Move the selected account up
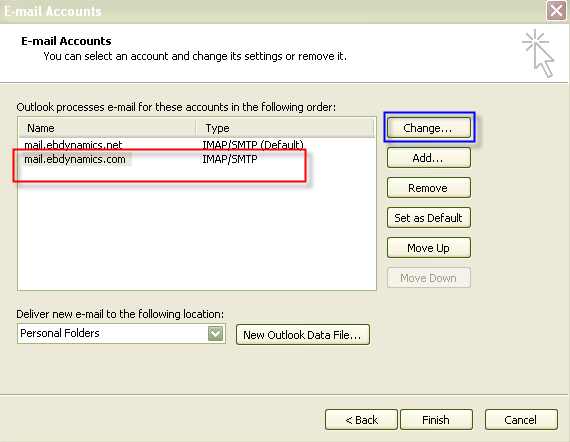This screenshot has width=570, height=442. (x=429, y=248)
